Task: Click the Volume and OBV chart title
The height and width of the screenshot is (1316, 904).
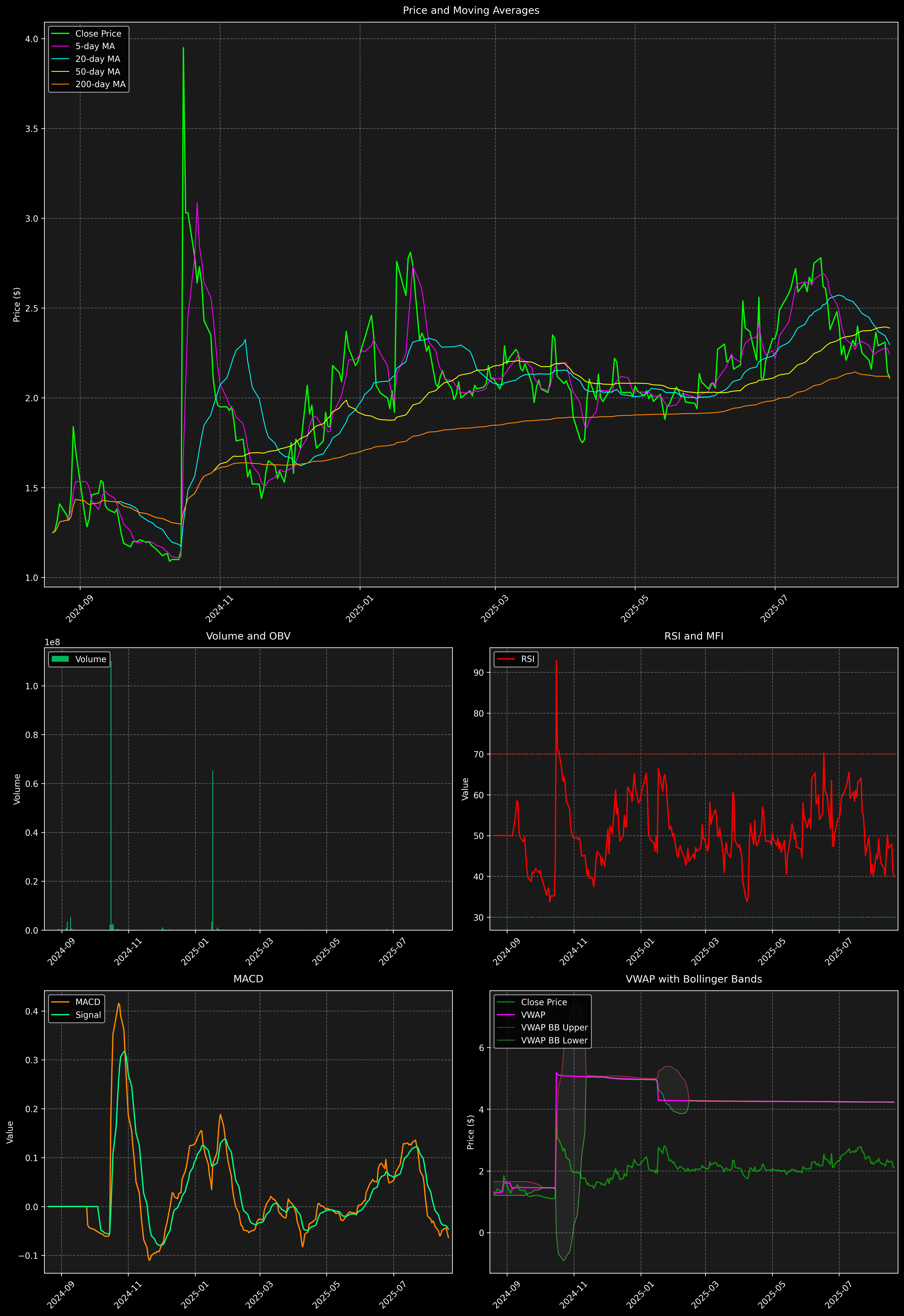Action: (248, 636)
